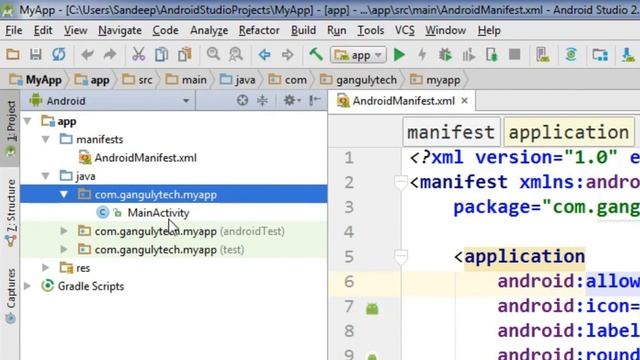The image size is (640, 360).
Task: Fold the application tag at line 5
Action: 401,257
